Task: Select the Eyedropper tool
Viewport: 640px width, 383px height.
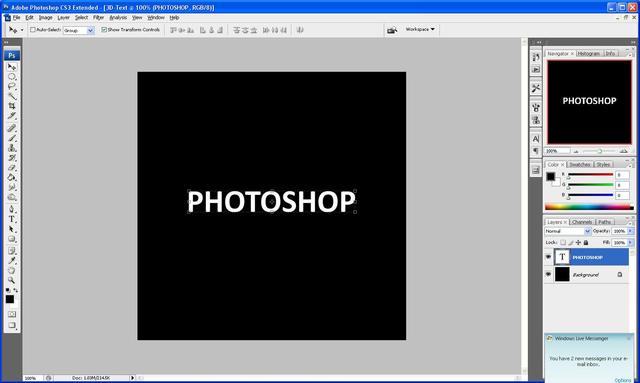Action: (x=12, y=261)
